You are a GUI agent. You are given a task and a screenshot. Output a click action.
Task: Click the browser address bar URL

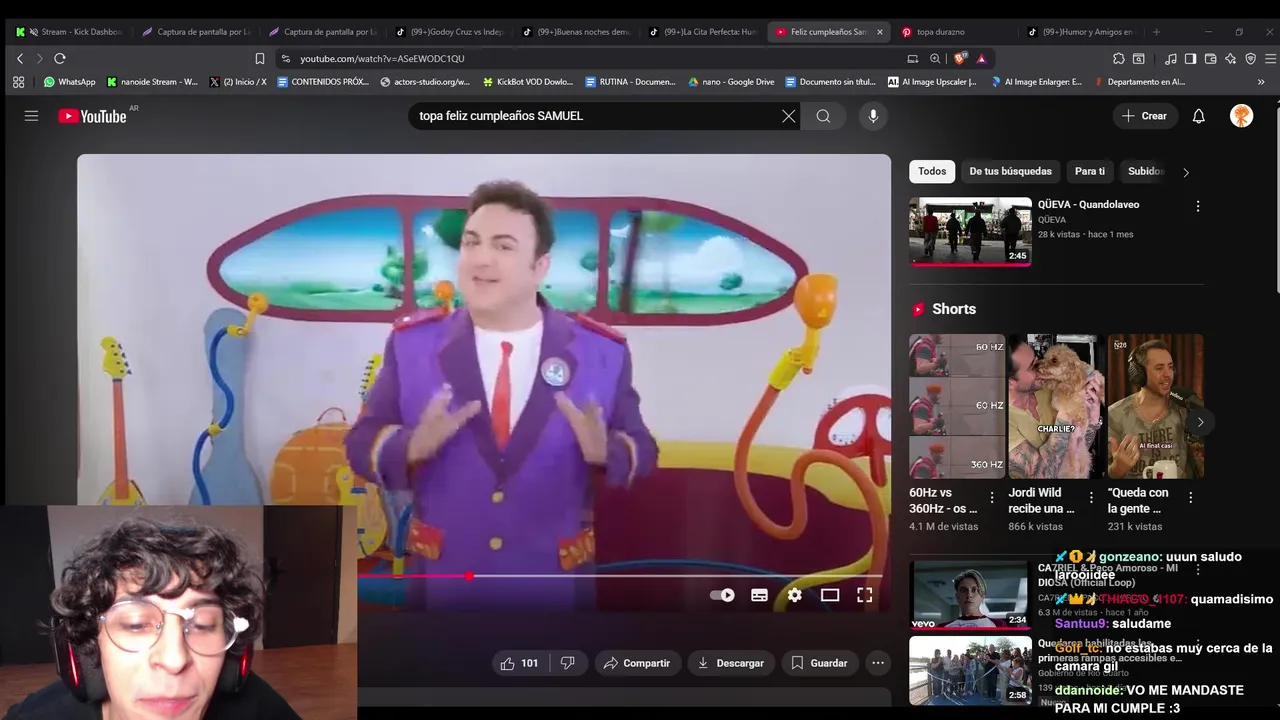(x=382, y=59)
